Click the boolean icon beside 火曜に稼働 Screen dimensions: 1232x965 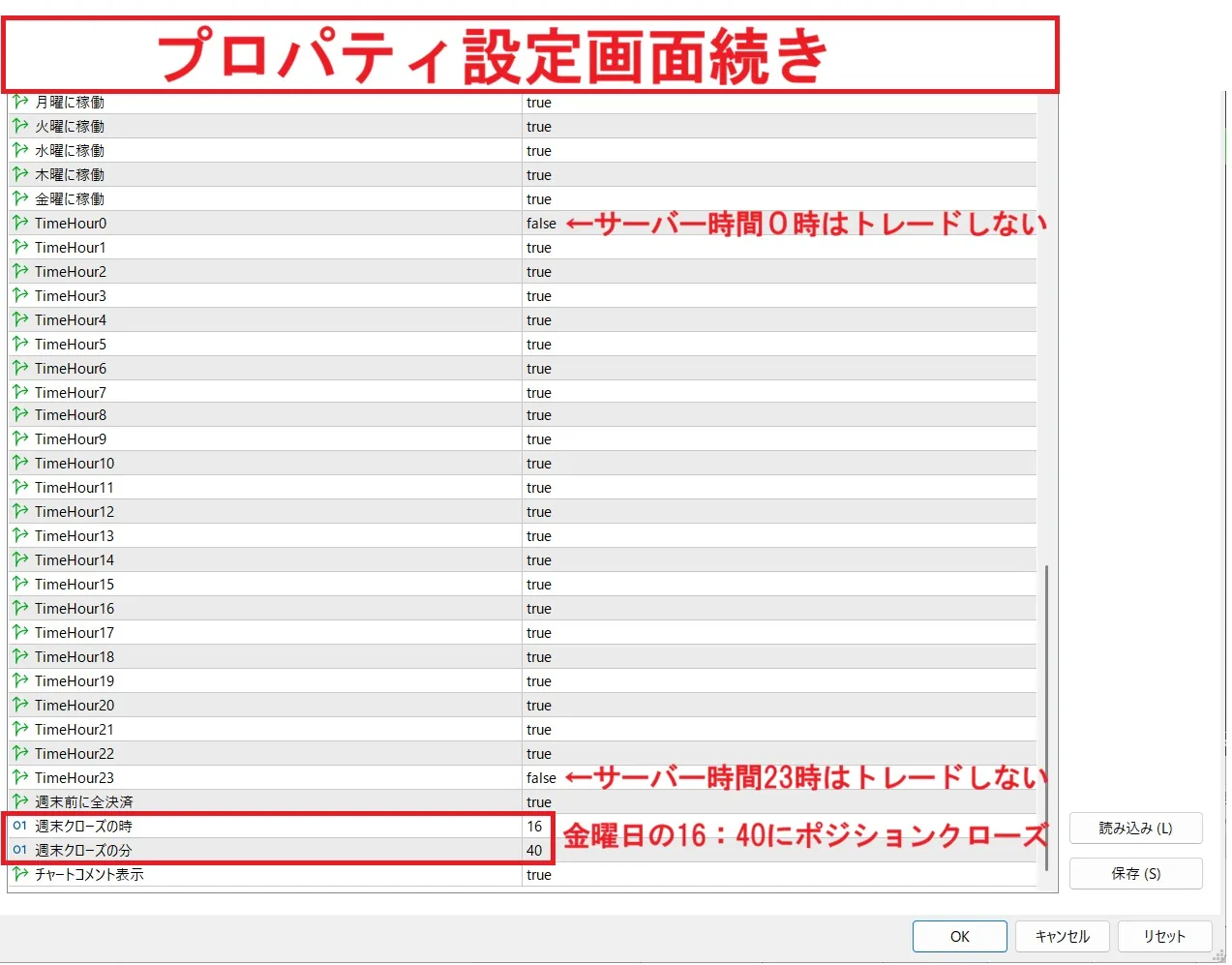[20, 126]
